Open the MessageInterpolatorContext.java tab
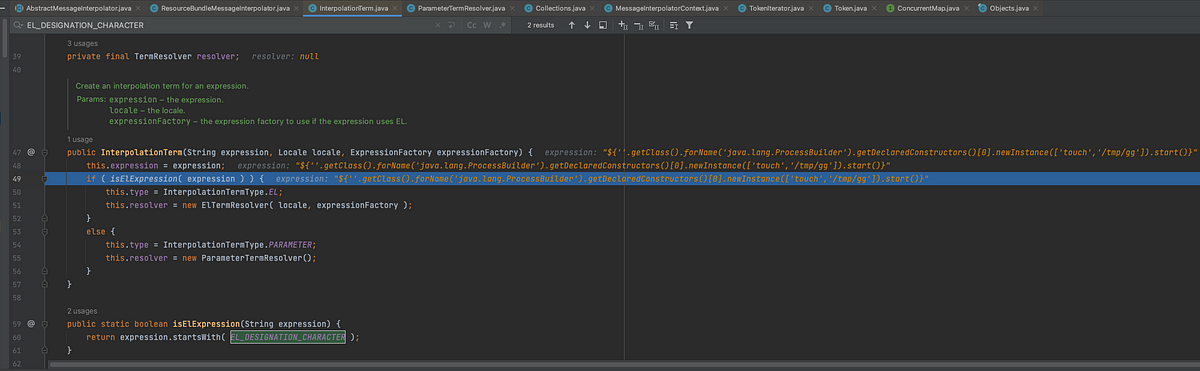The width and height of the screenshot is (1200, 371). 665,8
